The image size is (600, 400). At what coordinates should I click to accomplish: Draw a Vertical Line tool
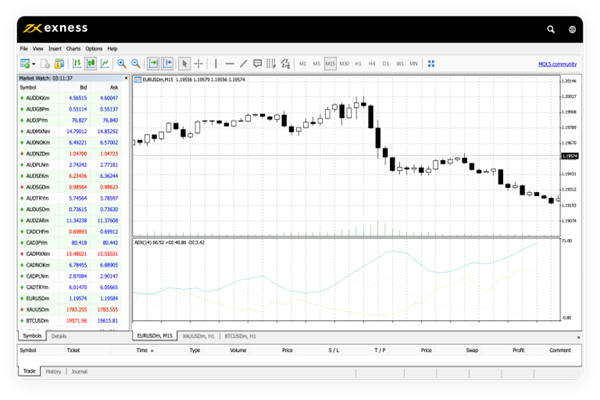(x=216, y=64)
